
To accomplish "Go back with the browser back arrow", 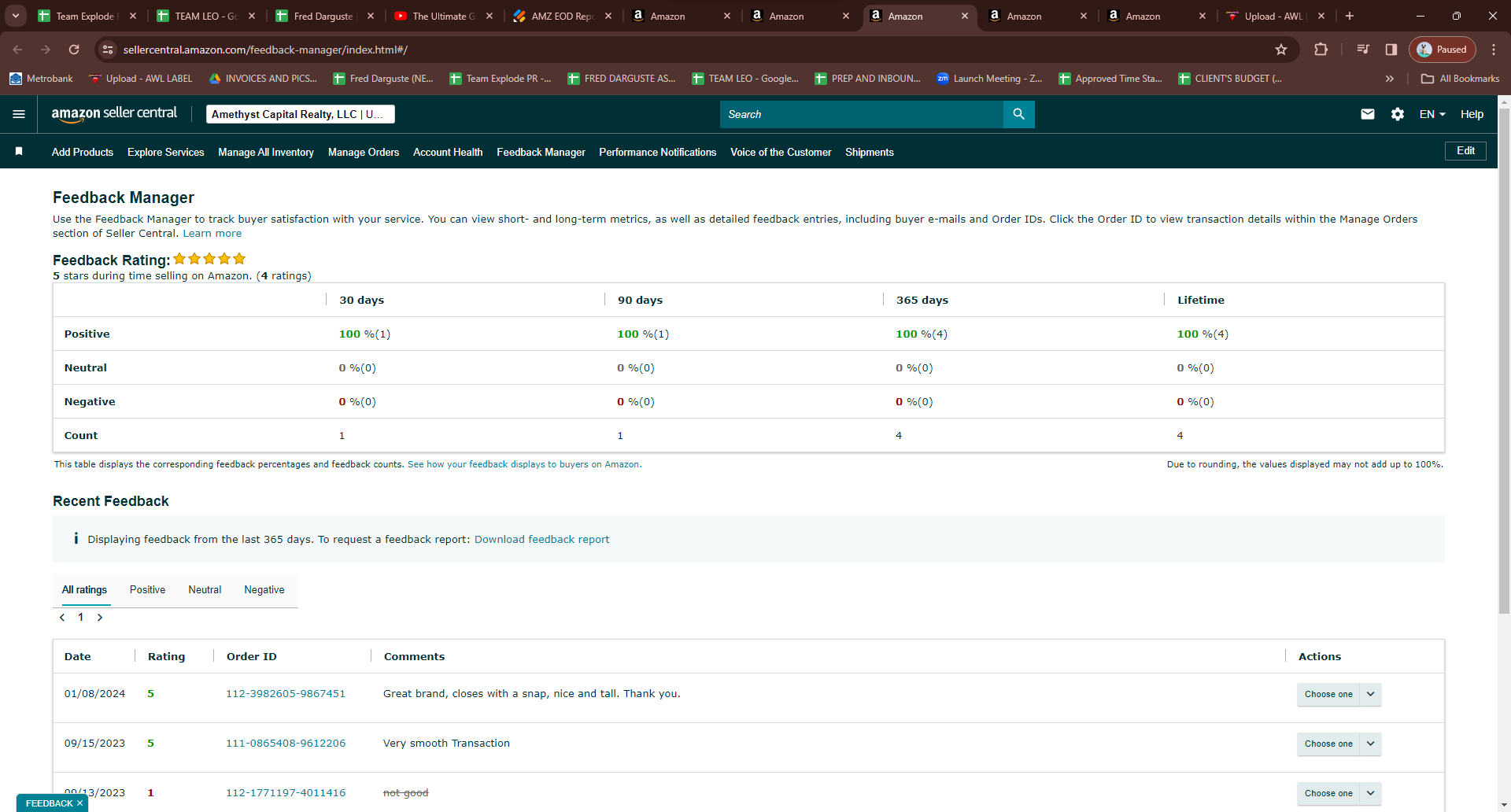I will [17, 50].
